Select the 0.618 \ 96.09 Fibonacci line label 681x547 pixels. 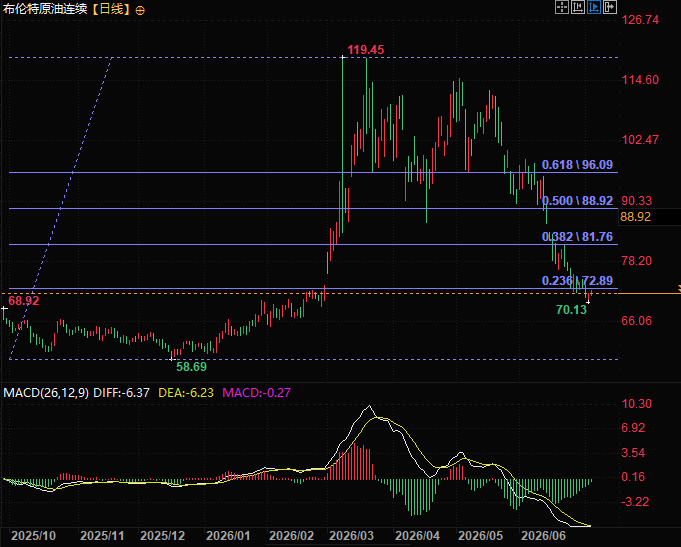click(x=577, y=165)
